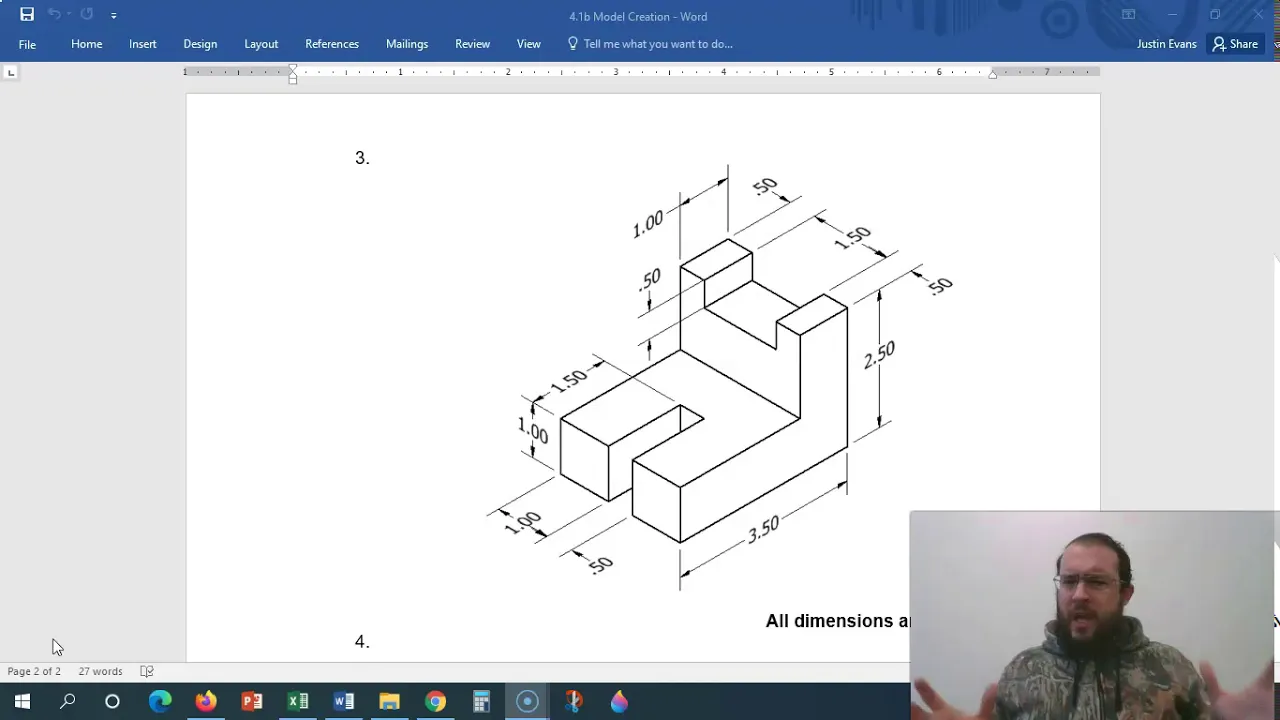Click the 27 words count in status bar
Image resolution: width=1280 pixels, height=720 pixels.
click(x=100, y=671)
